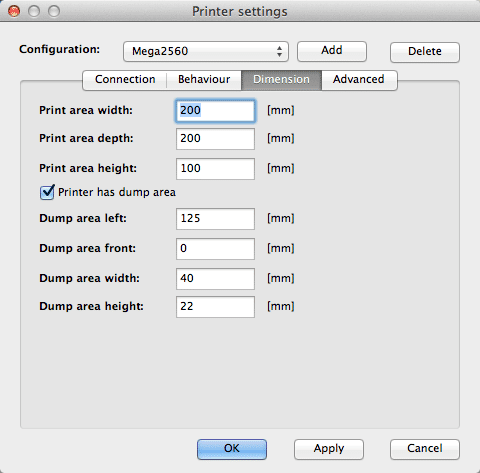Select the Print area height field
The image size is (480, 473).
click(215, 169)
